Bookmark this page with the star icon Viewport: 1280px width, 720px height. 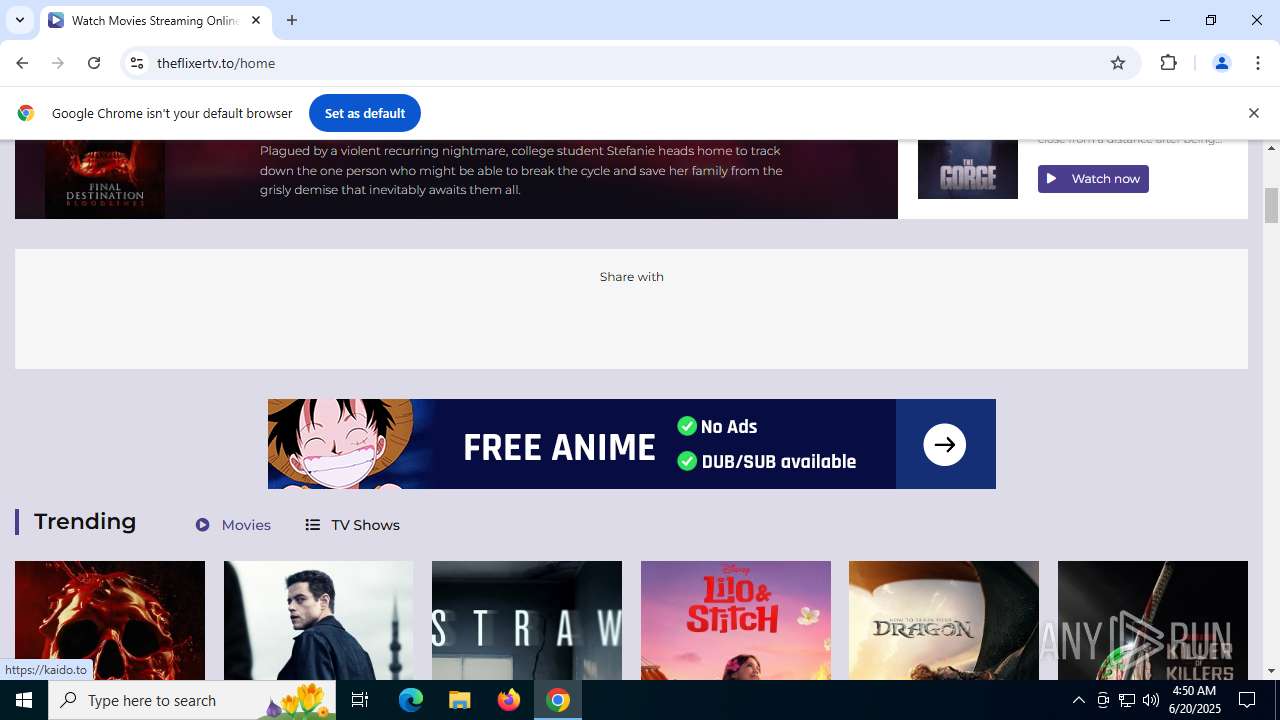pyautogui.click(x=1118, y=63)
